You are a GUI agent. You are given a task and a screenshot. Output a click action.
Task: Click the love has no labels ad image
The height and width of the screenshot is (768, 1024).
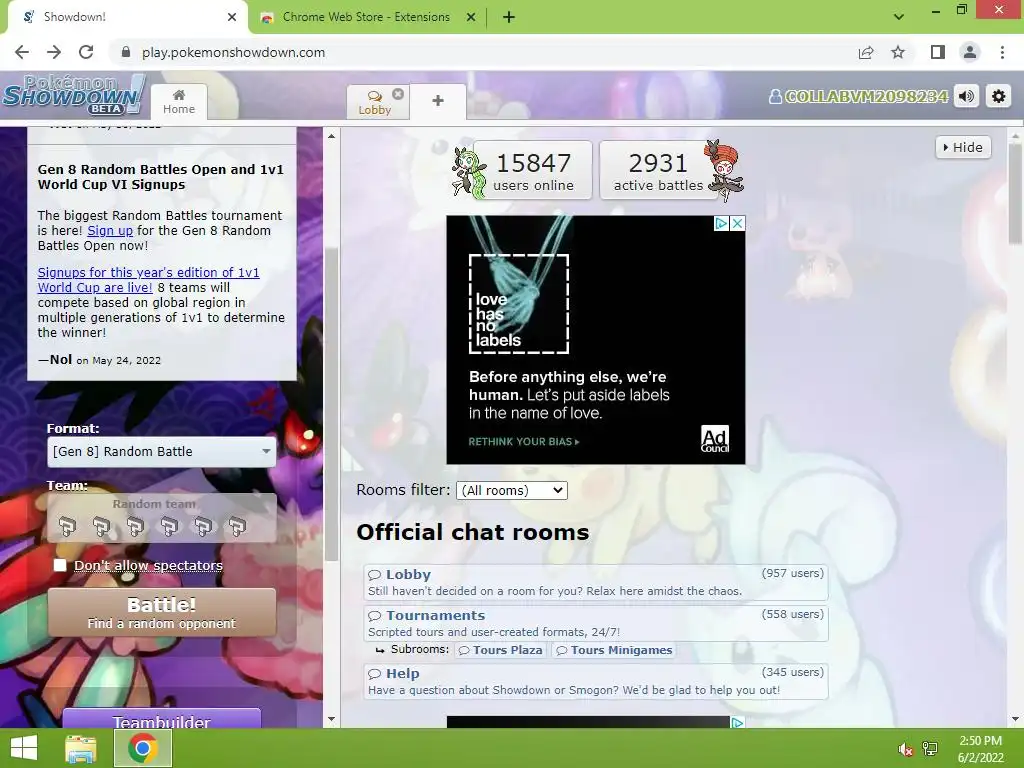point(519,304)
